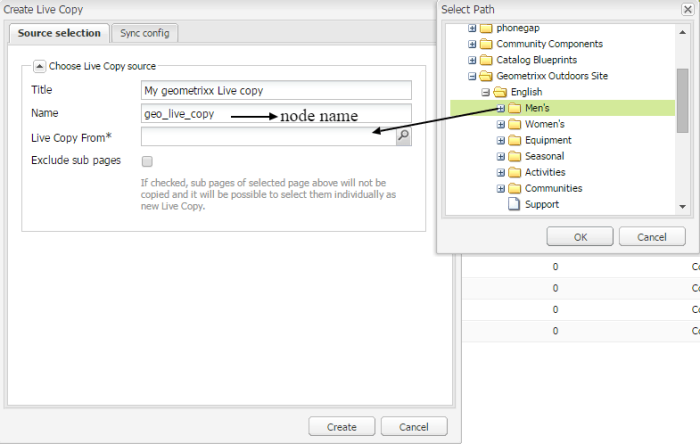Click the Equipment folder icon
The width and height of the screenshot is (700, 444).
coord(514,140)
